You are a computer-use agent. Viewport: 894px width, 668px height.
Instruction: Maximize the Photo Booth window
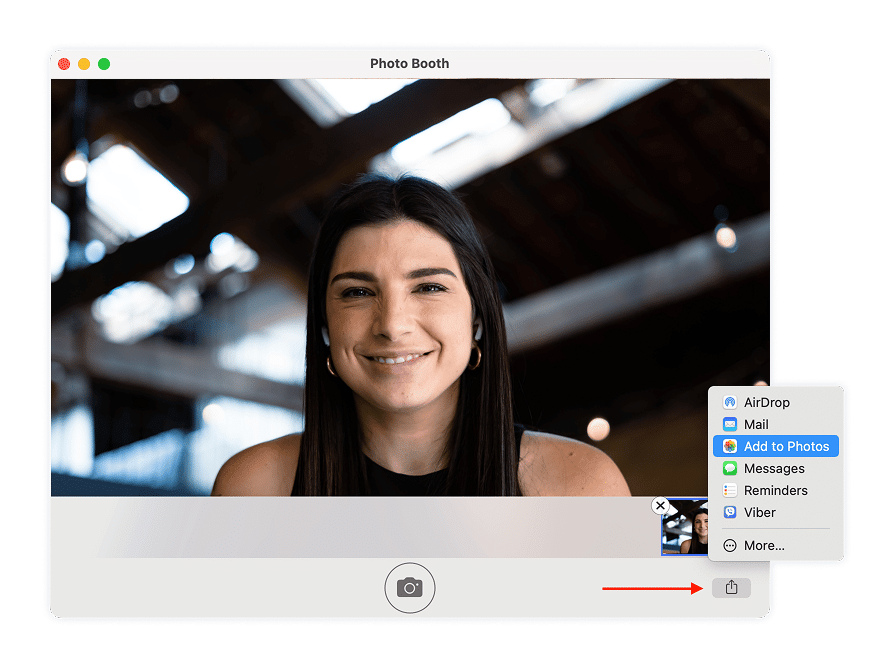click(104, 64)
